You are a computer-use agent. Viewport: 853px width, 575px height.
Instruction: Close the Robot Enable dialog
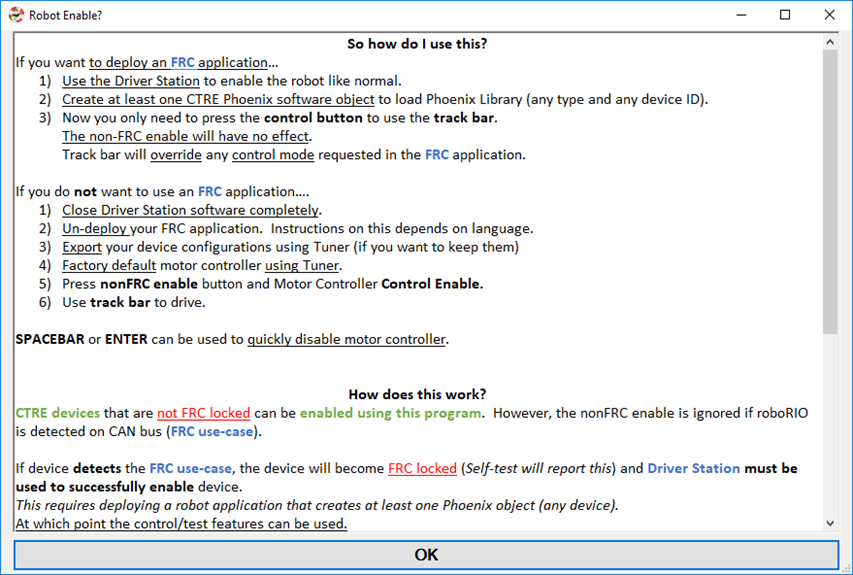[829, 15]
